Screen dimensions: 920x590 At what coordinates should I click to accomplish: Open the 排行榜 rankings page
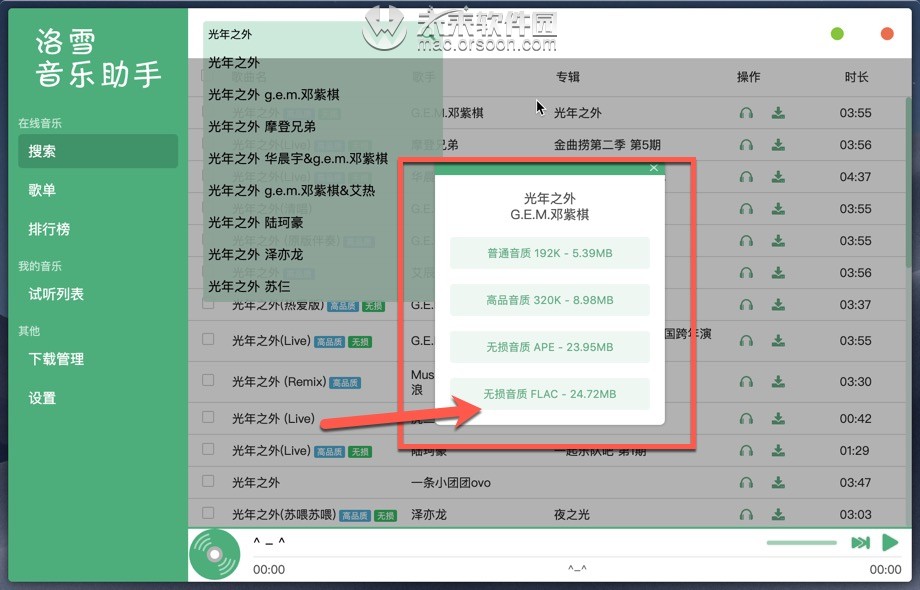tap(98, 229)
